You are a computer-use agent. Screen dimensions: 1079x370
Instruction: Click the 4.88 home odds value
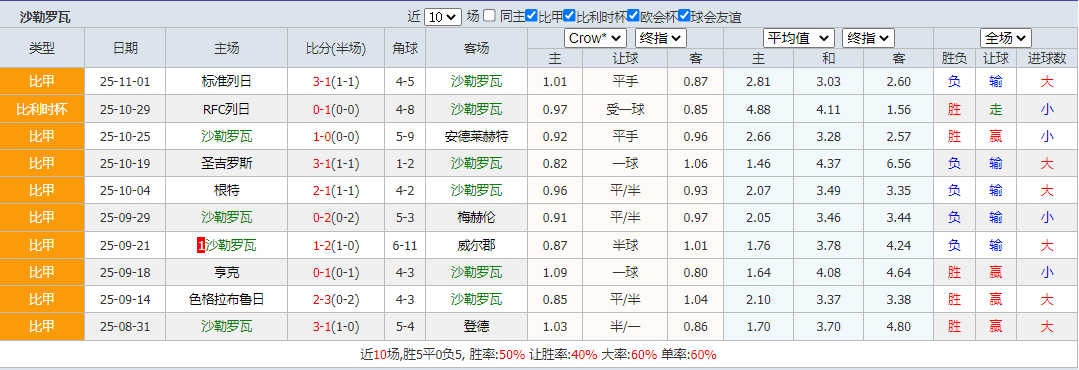tap(758, 109)
